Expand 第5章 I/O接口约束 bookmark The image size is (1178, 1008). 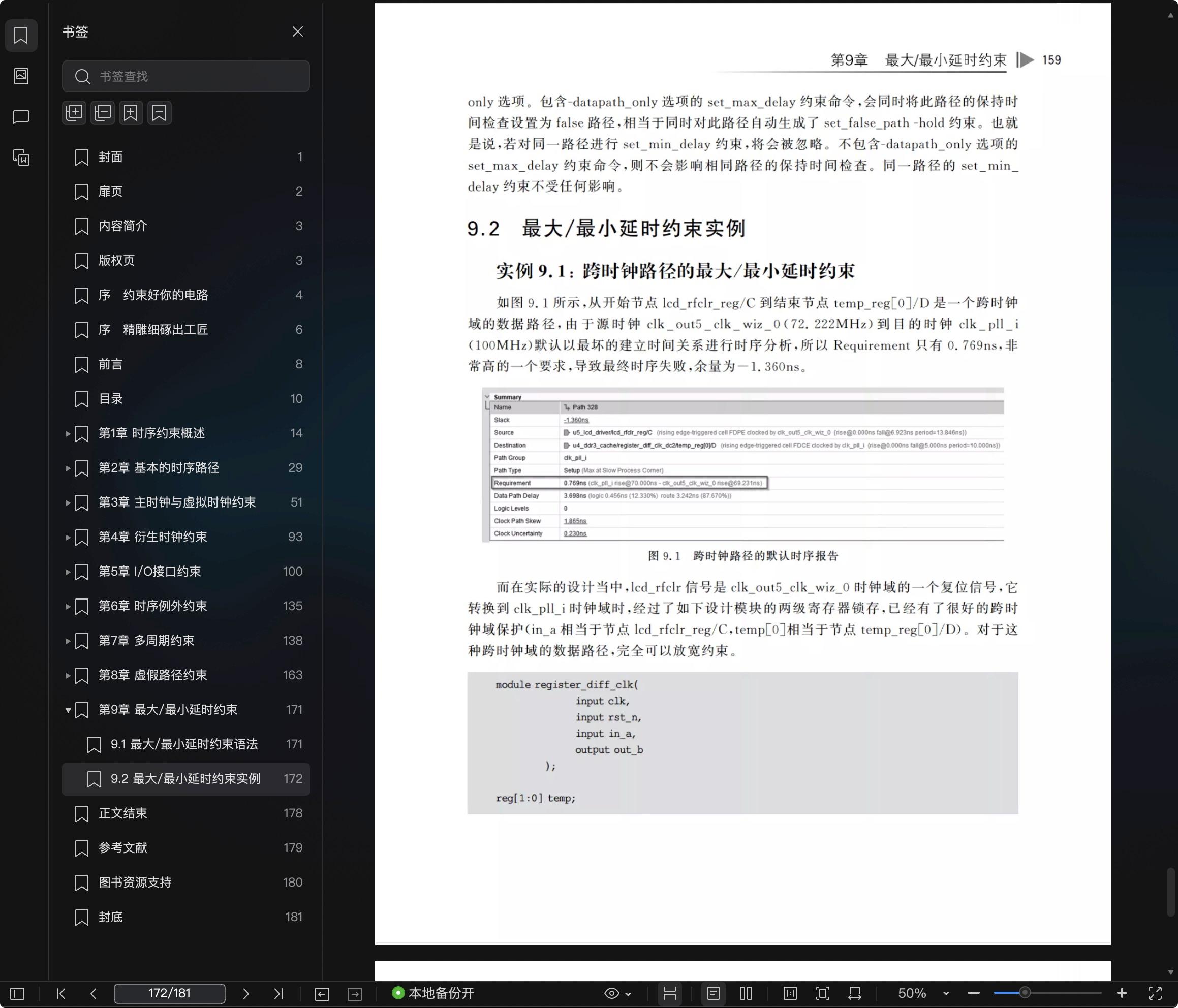pyautogui.click(x=68, y=572)
